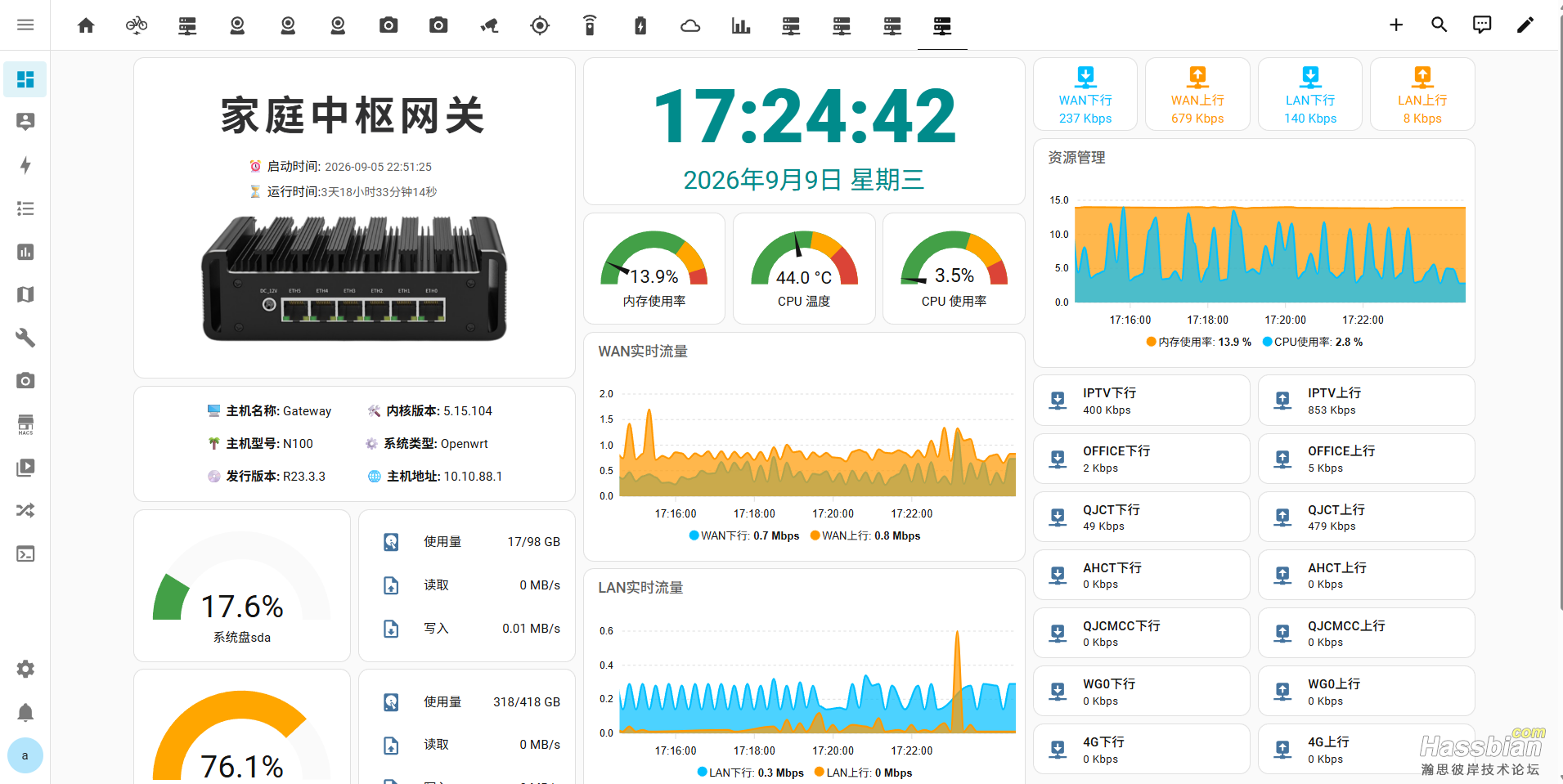Toggle WAN上行 series in chart legend
Screen dimensions: 1563x784
865,535
